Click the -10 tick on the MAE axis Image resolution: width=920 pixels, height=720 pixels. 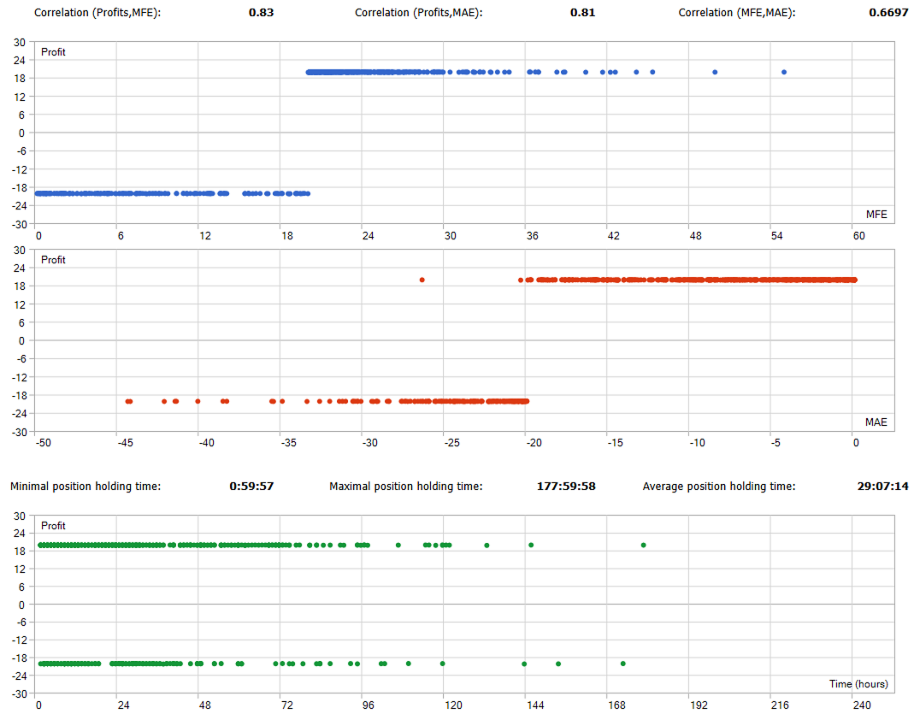(696, 442)
